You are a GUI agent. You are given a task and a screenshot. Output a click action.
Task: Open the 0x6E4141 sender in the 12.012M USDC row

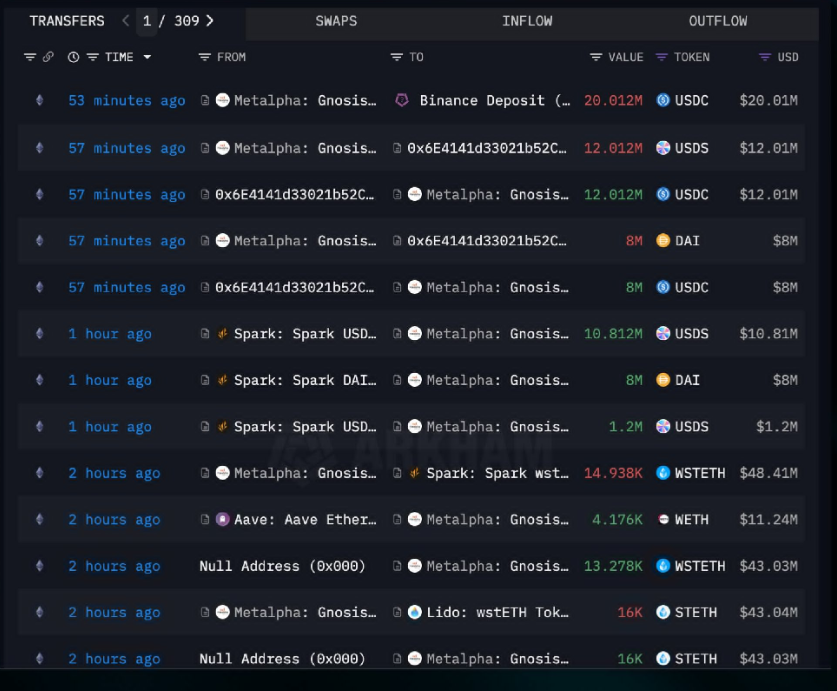point(295,194)
